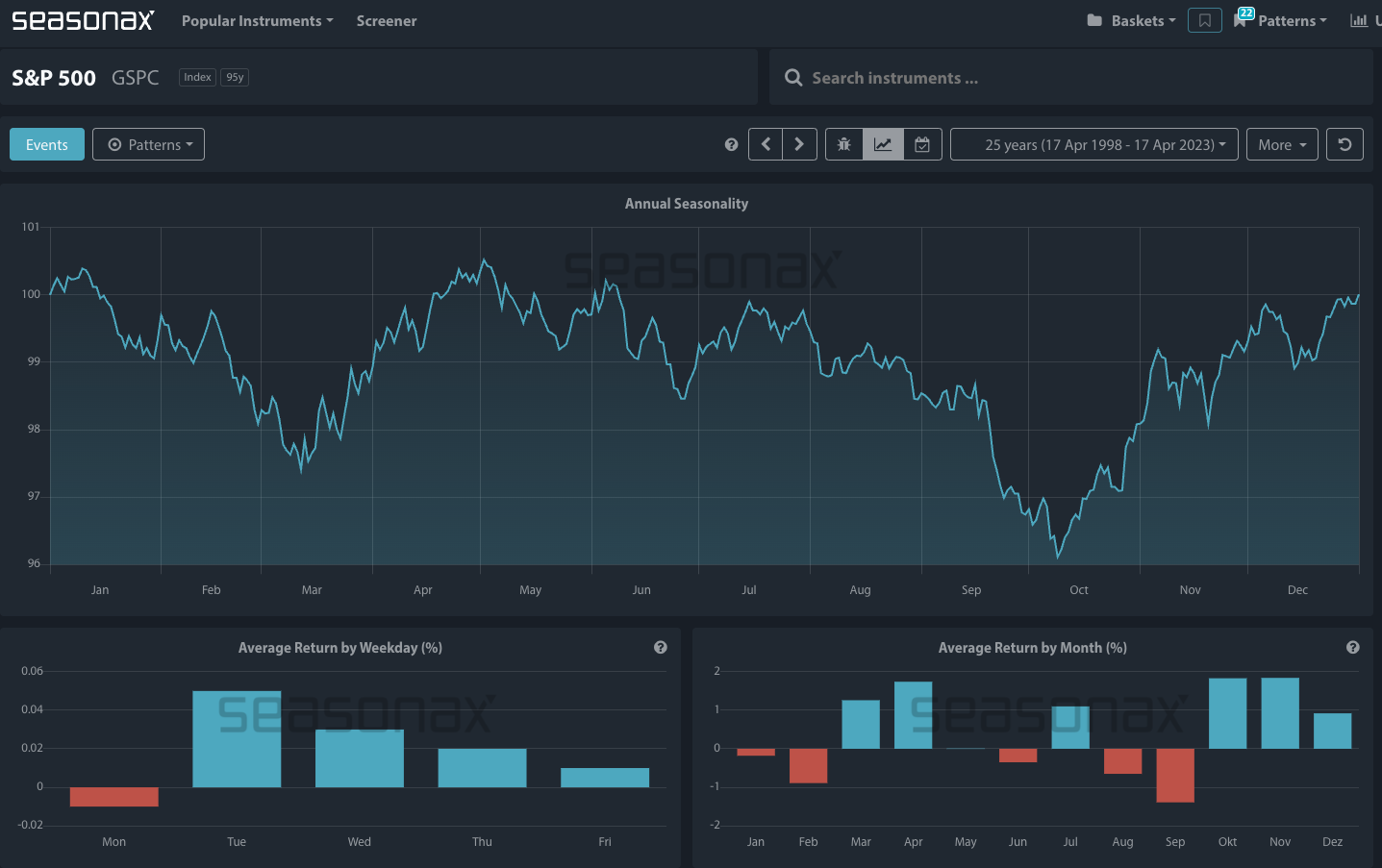Click the chart toolbar help icon
This screenshot has width=1382, height=868.
tap(731, 144)
